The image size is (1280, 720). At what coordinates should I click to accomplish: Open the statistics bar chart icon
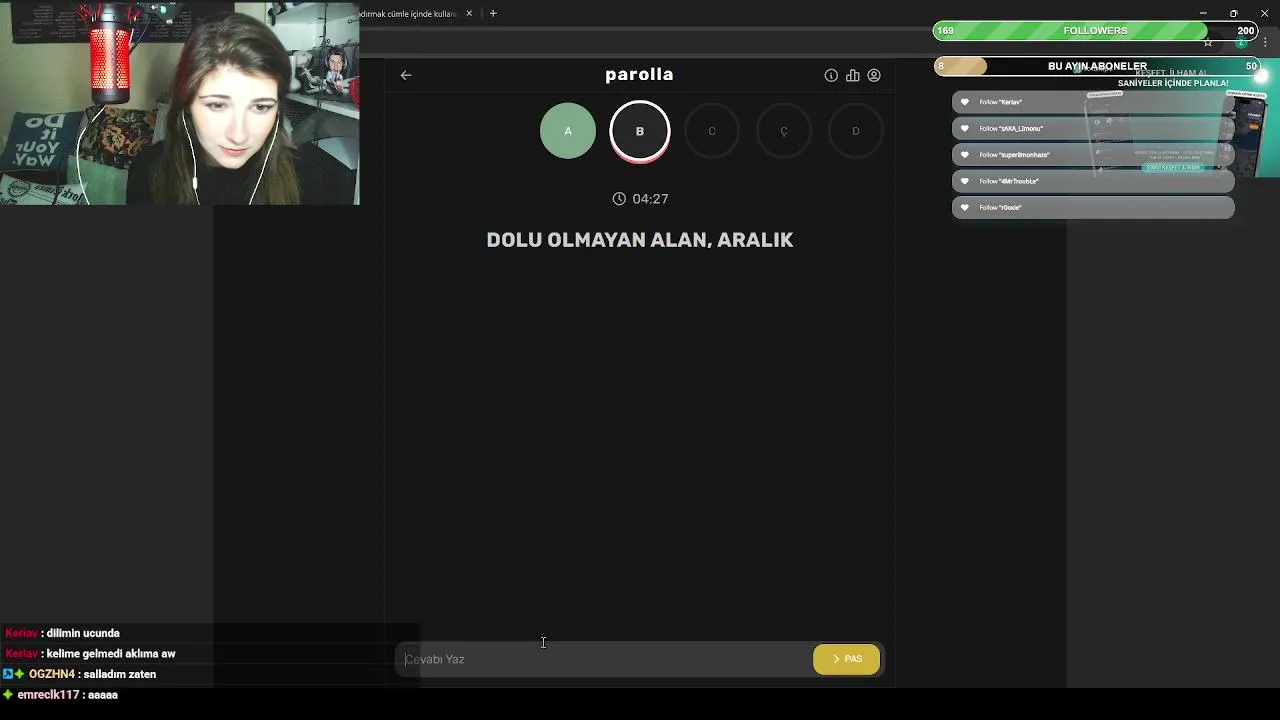[852, 75]
